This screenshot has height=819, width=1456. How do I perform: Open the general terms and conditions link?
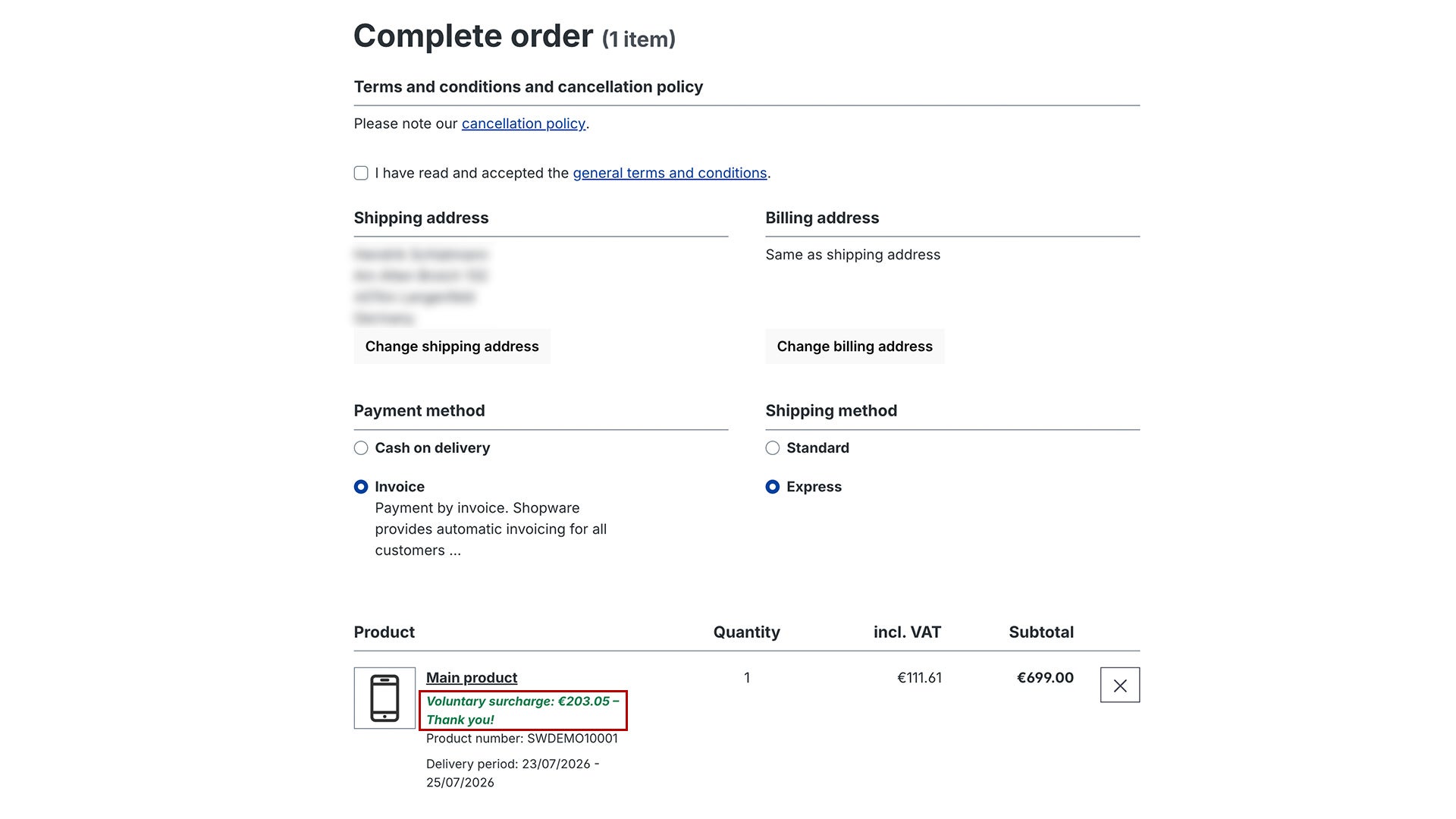coord(670,173)
